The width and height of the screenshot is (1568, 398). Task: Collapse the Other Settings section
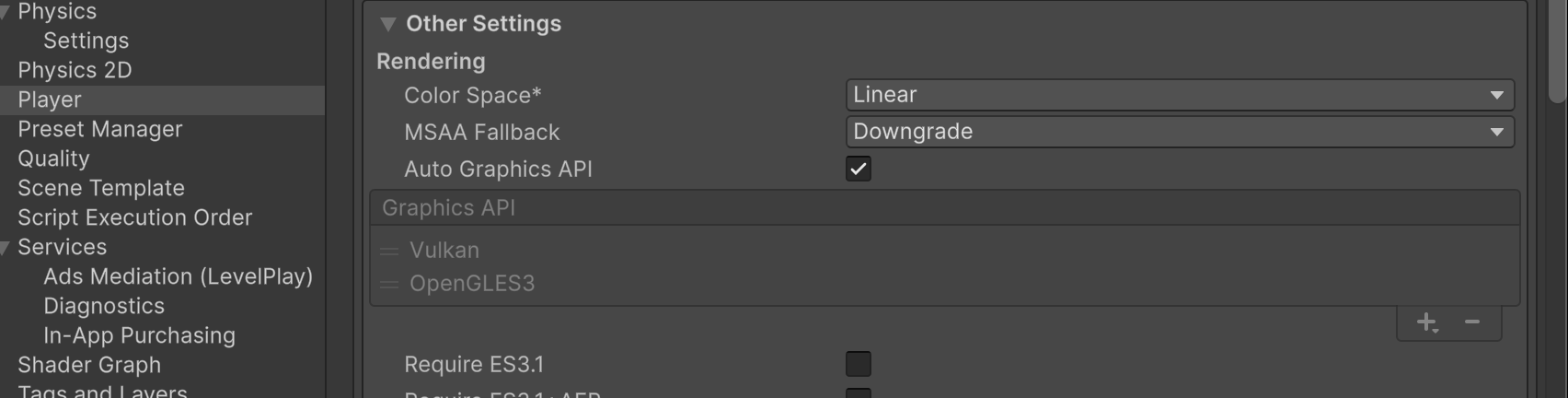(x=388, y=24)
